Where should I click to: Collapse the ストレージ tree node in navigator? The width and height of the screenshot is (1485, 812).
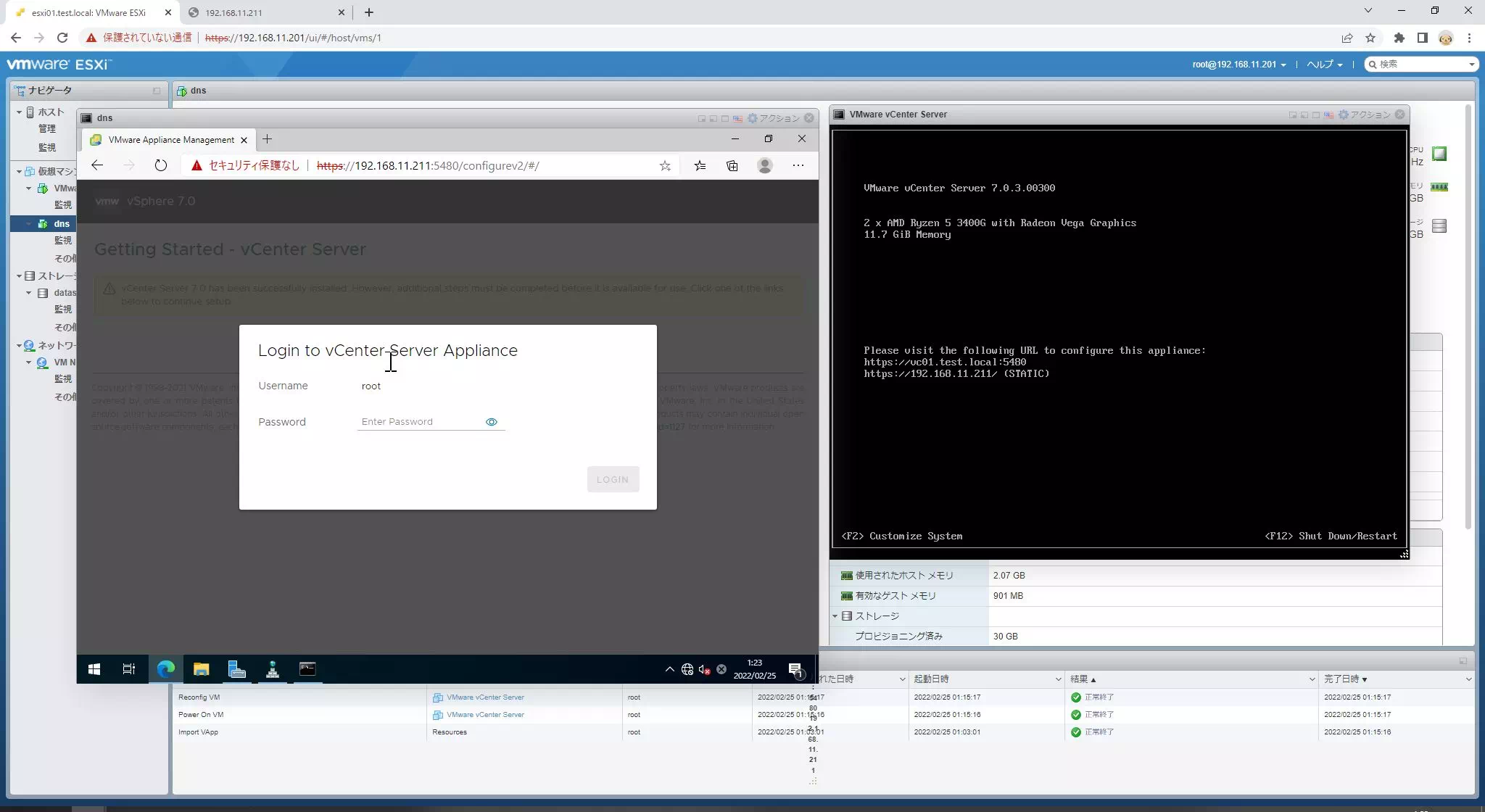[19, 276]
